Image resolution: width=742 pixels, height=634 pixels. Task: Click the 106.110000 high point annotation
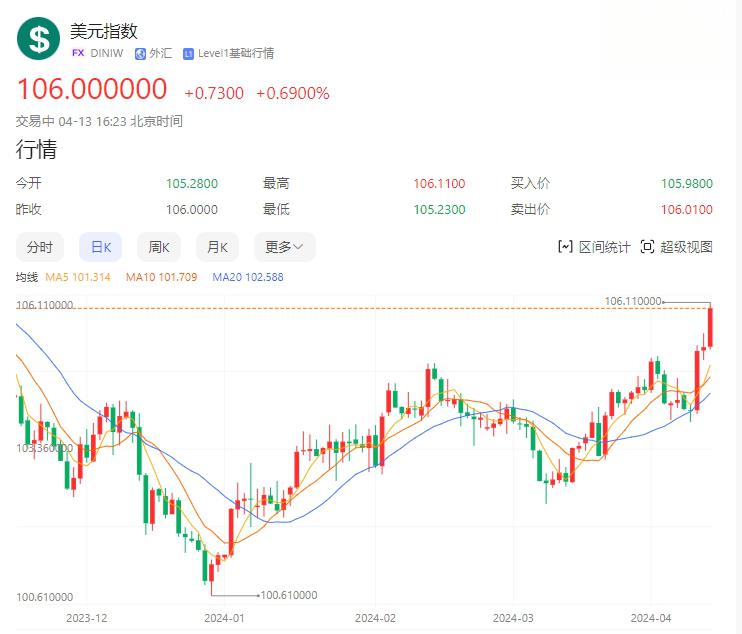pos(633,301)
